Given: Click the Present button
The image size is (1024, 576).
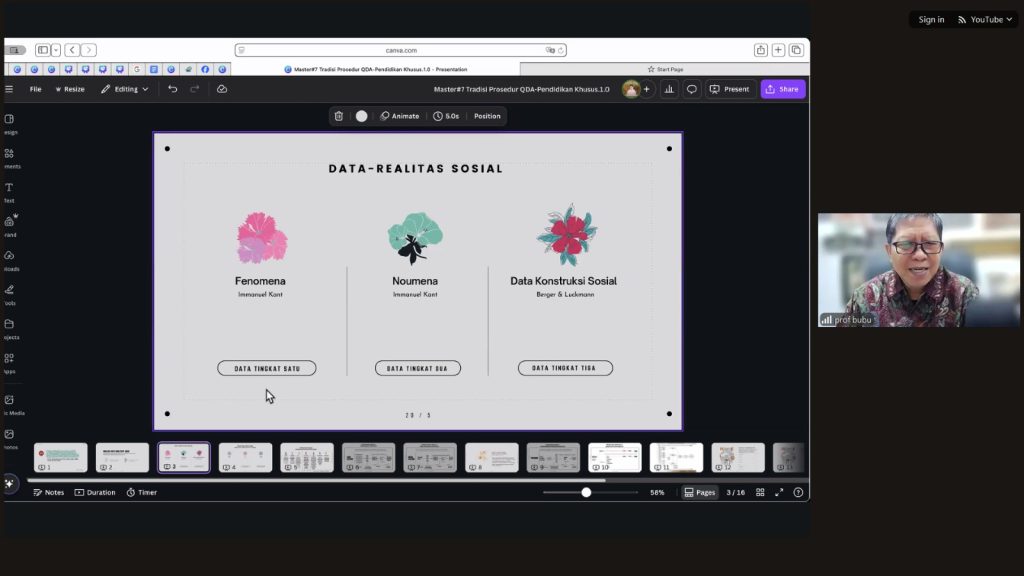Looking at the screenshot, I should pos(729,89).
